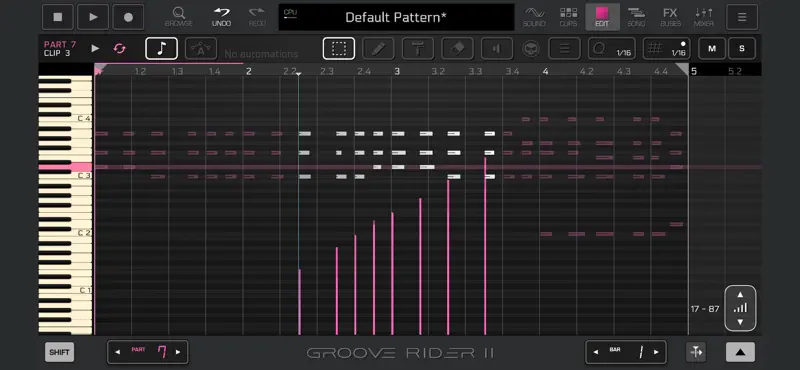Toggle the clip loop icon
800x370 pixels.
[x=119, y=48]
